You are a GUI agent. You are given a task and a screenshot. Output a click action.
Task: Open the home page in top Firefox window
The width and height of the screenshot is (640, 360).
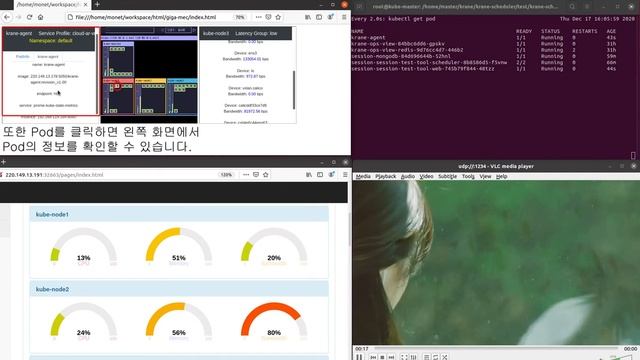tap(40, 17)
